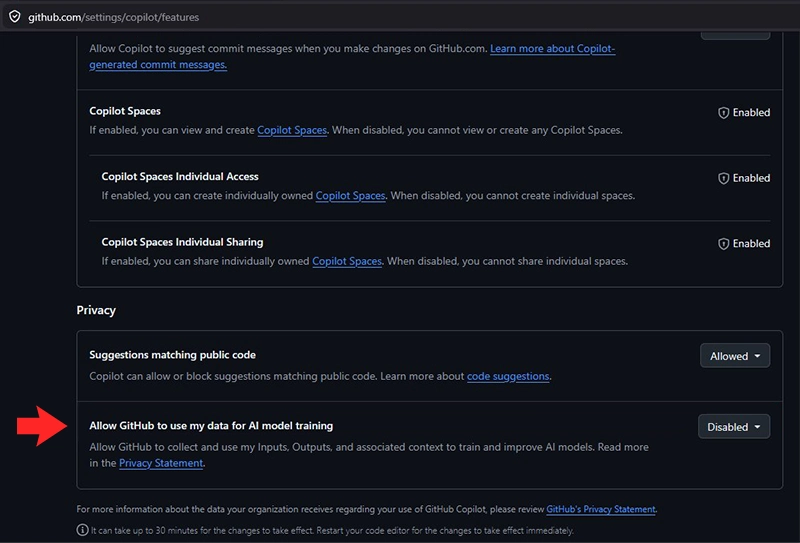Click the Enabled status for Copilot Spaces
This screenshot has width=800, height=543.
751,113
